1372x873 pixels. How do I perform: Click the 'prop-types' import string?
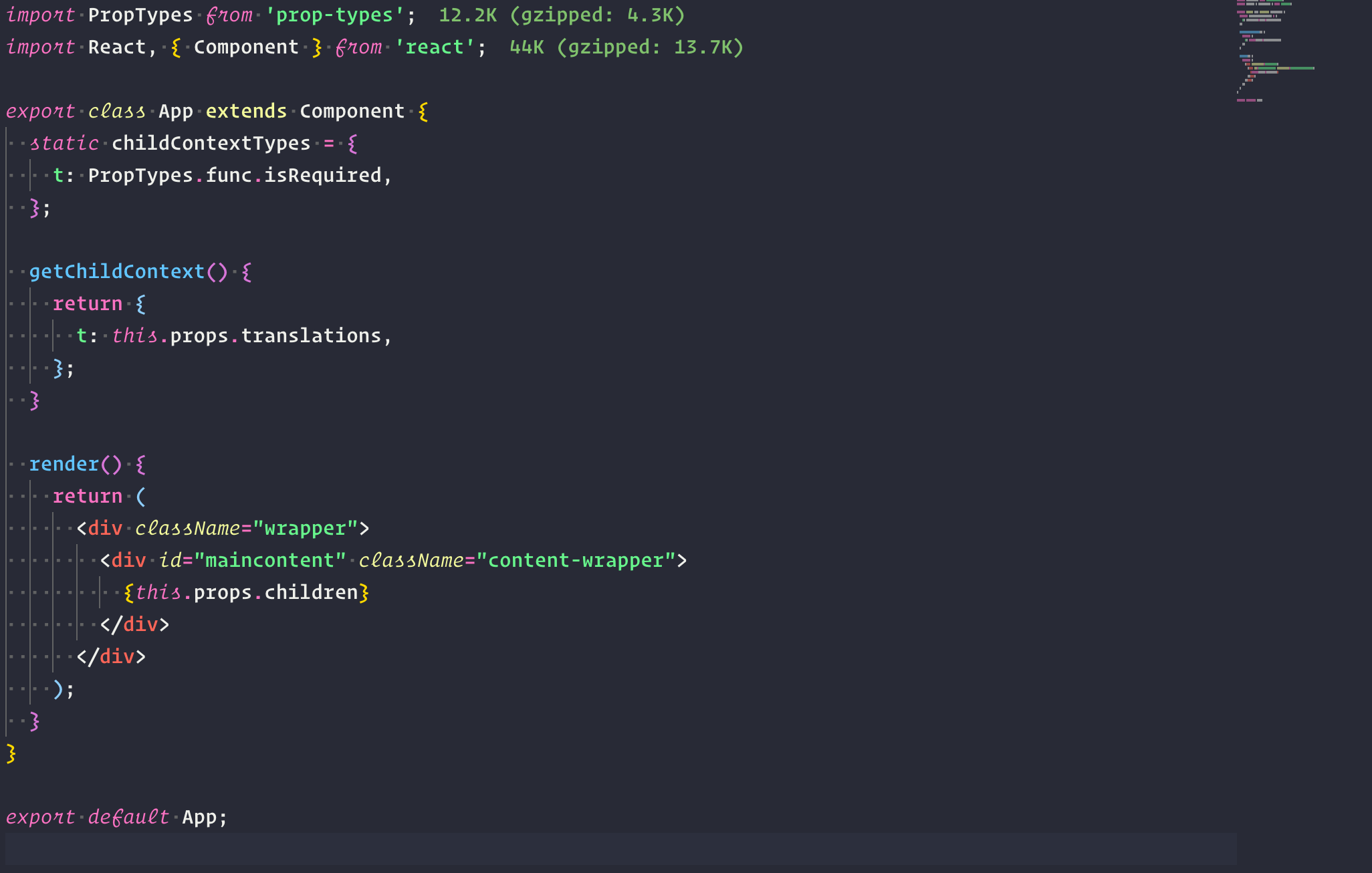(335, 15)
